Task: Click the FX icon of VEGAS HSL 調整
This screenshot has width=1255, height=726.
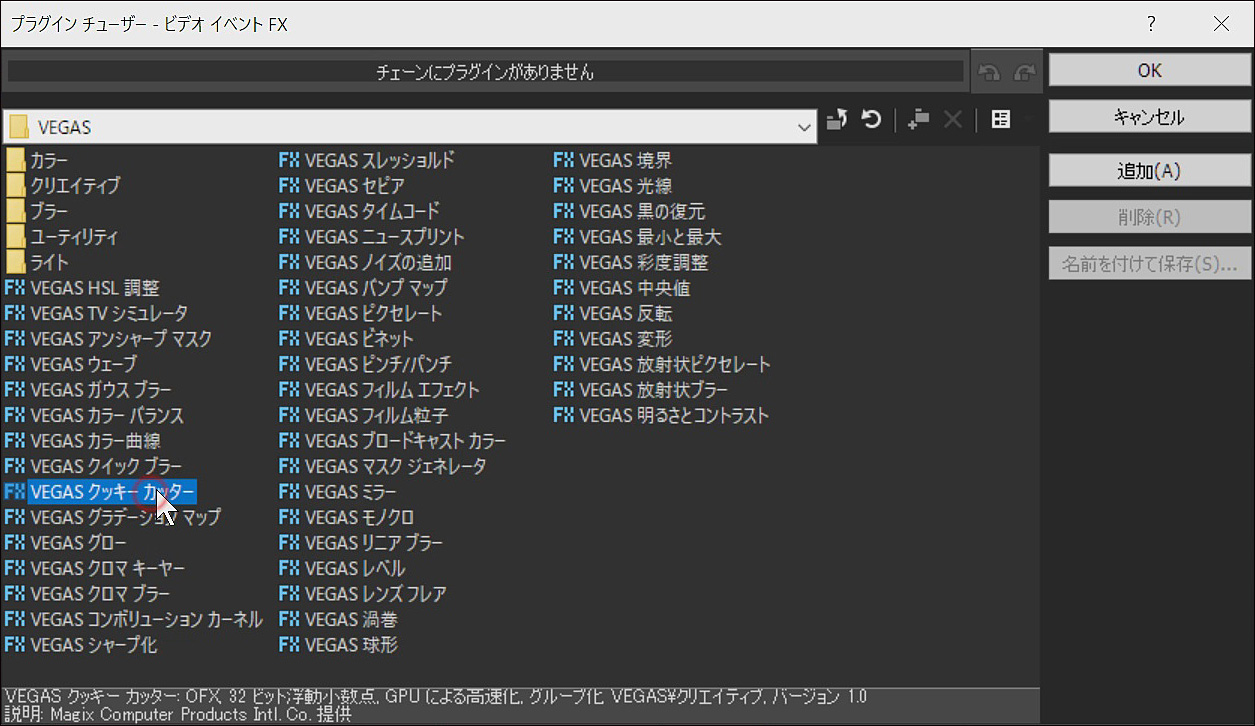Action: [x=15, y=288]
